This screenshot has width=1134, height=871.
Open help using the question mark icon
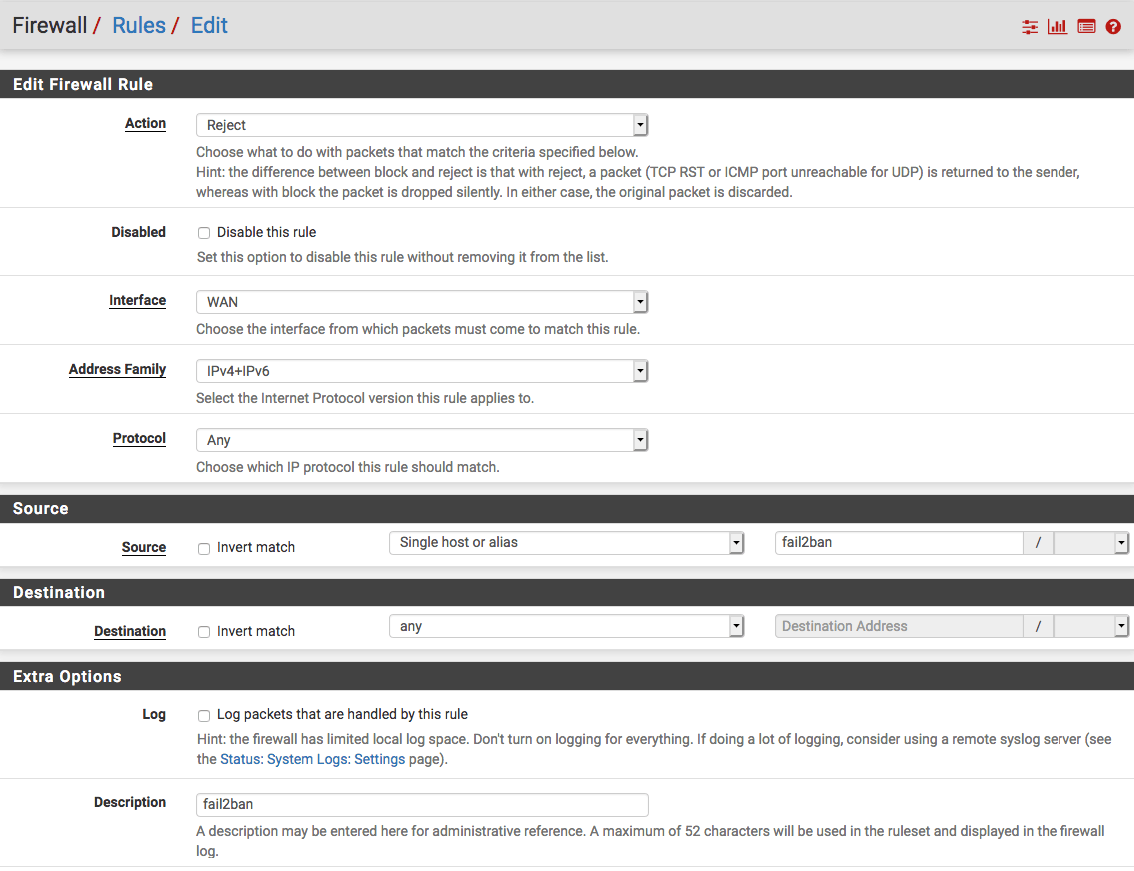pyautogui.click(x=1113, y=26)
